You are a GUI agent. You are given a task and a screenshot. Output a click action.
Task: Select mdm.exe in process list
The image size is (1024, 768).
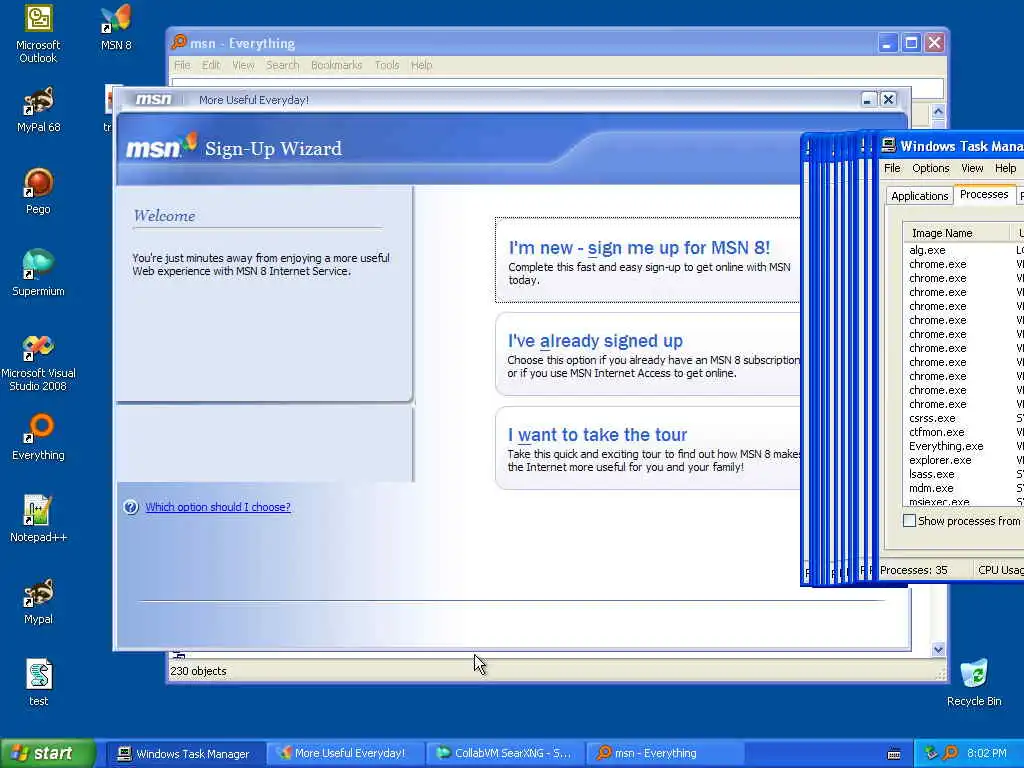(x=931, y=488)
